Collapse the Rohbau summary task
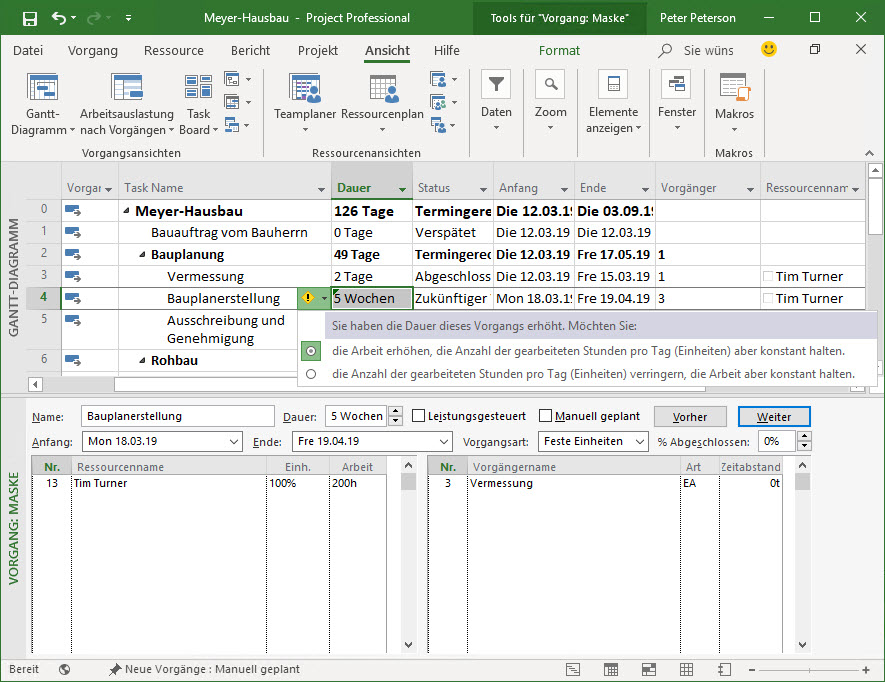885x682 pixels. (142, 360)
